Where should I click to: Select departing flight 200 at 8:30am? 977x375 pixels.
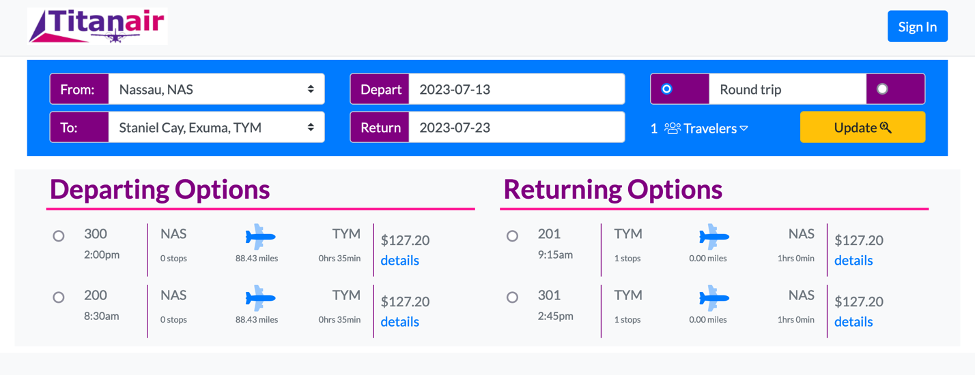59,298
